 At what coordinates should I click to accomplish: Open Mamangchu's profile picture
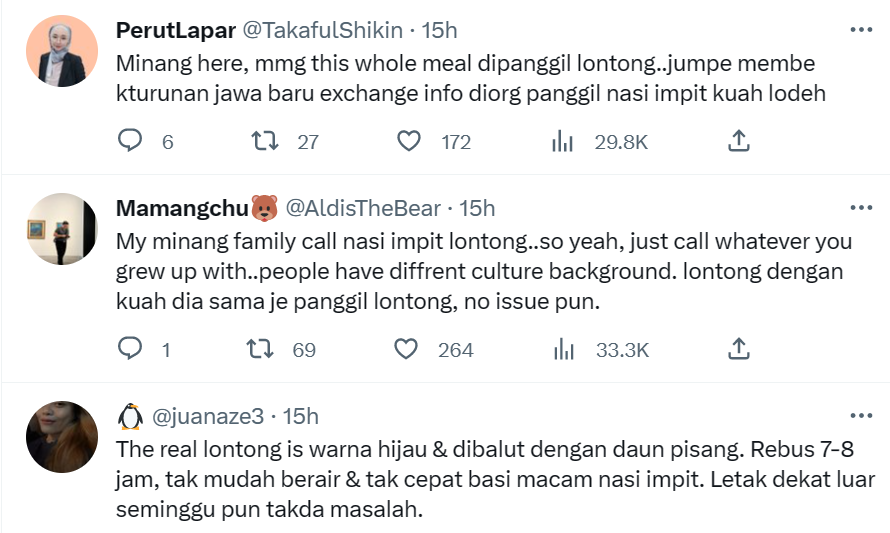[61, 228]
